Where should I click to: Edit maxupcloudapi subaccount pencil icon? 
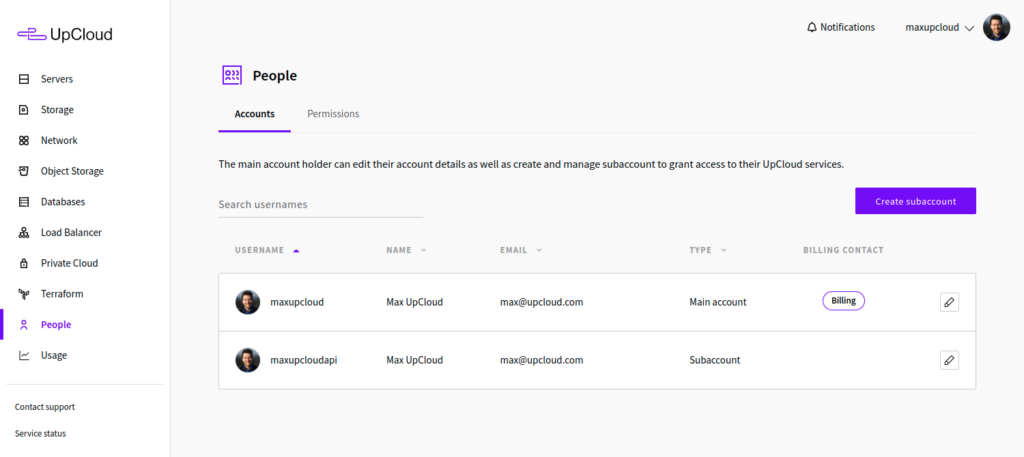pyautogui.click(x=949, y=360)
